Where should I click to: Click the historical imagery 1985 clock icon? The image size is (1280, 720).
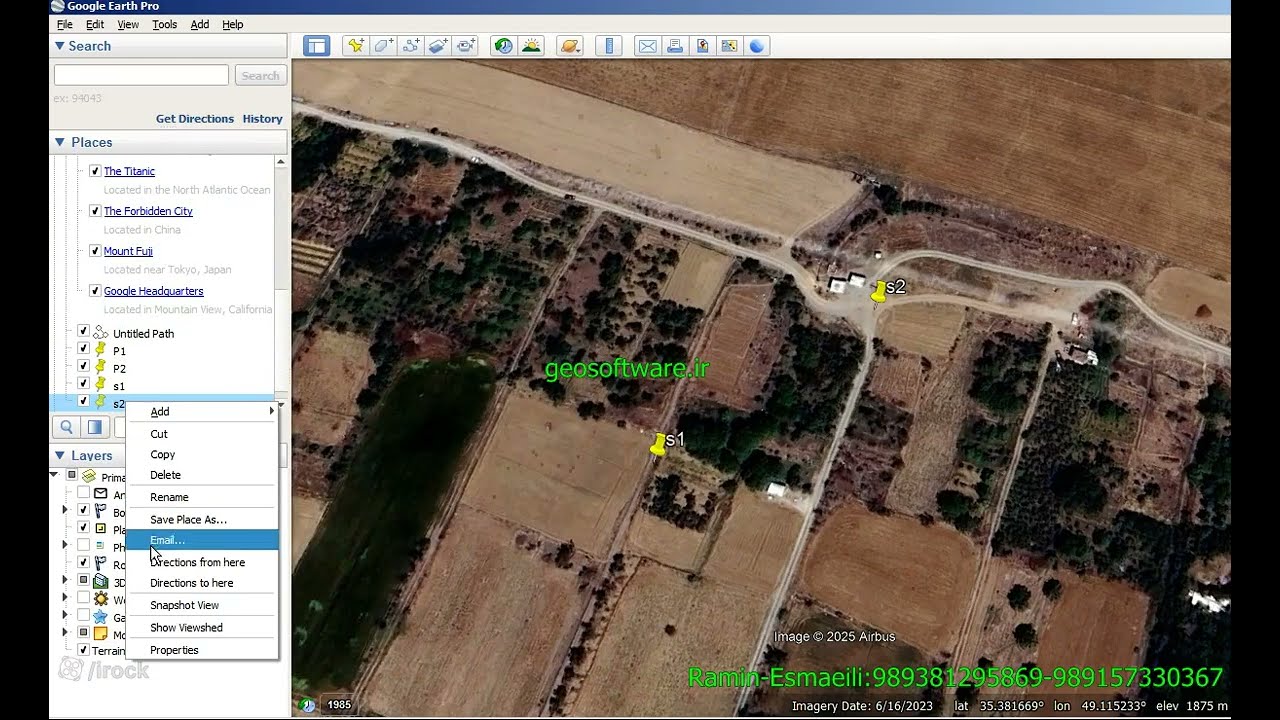(x=308, y=705)
